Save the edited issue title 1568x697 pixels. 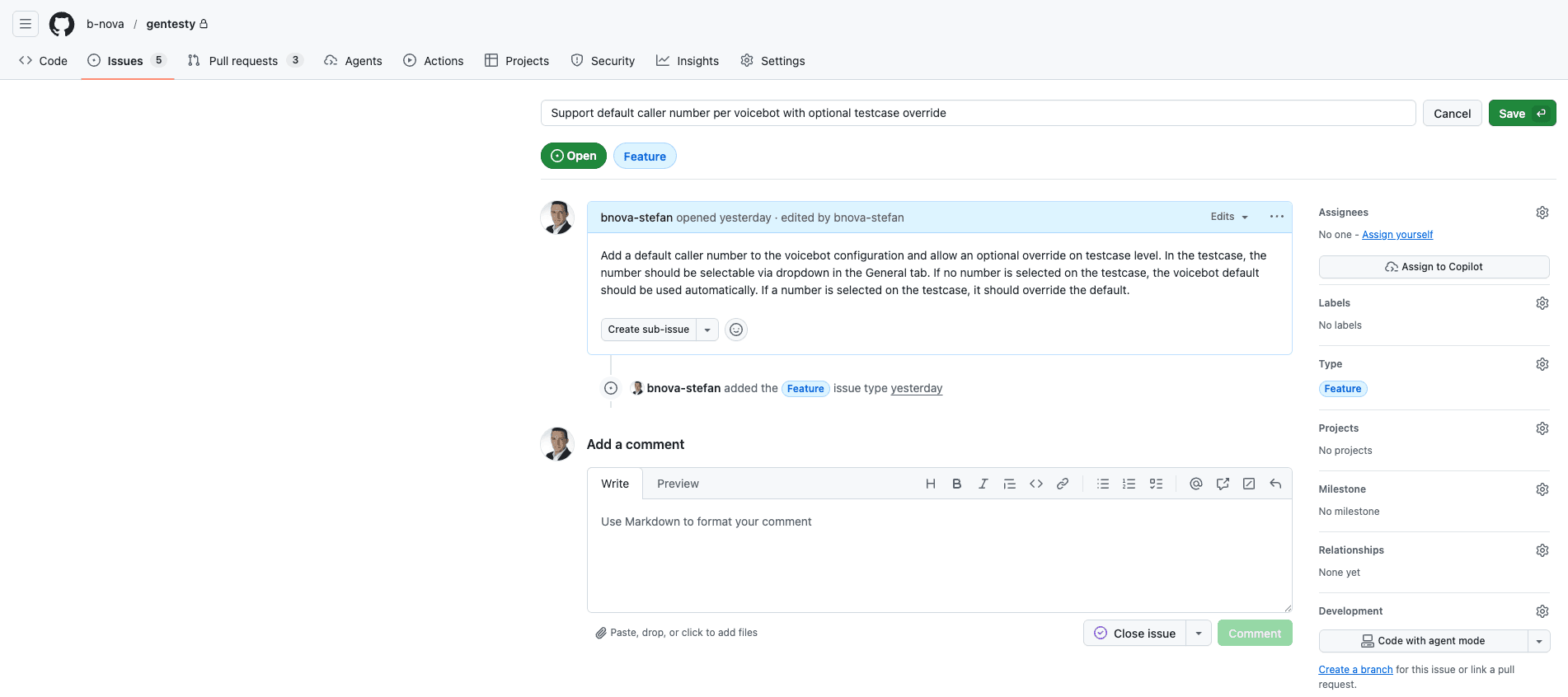point(1522,113)
